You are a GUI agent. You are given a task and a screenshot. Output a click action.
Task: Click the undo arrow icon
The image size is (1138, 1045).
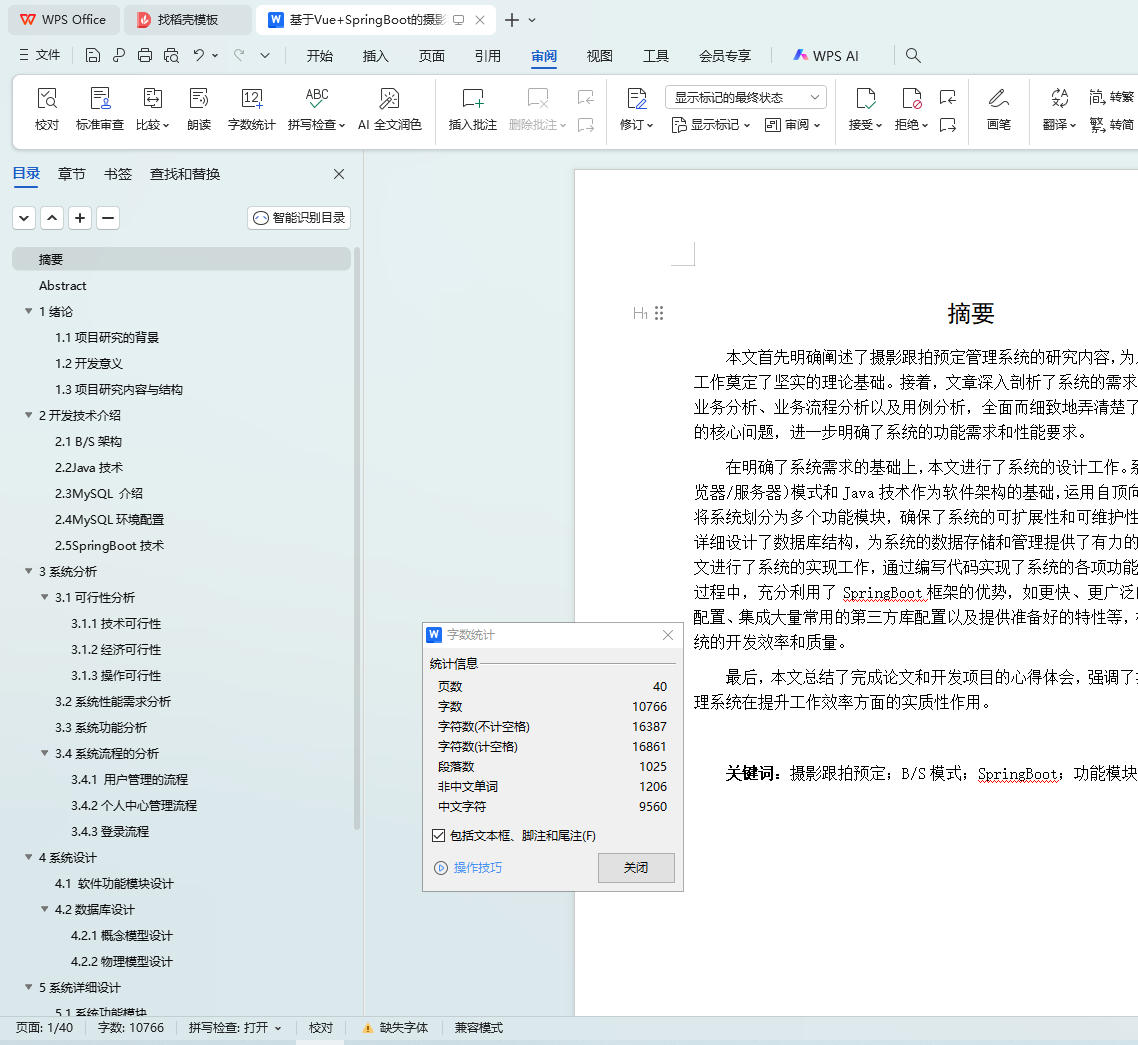pyautogui.click(x=199, y=55)
